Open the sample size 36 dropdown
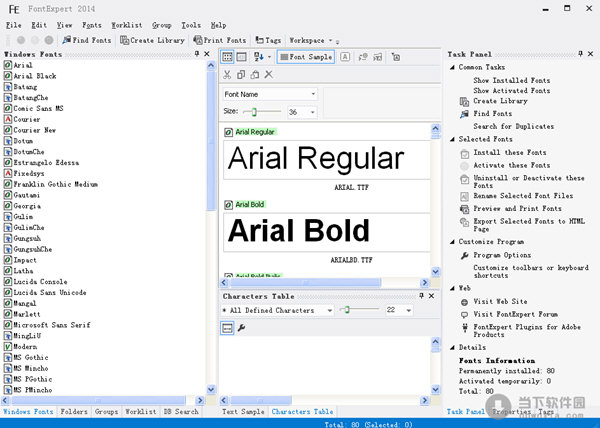Image resolution: width=600 pixels, height=428 pixels. pos(313,112)
